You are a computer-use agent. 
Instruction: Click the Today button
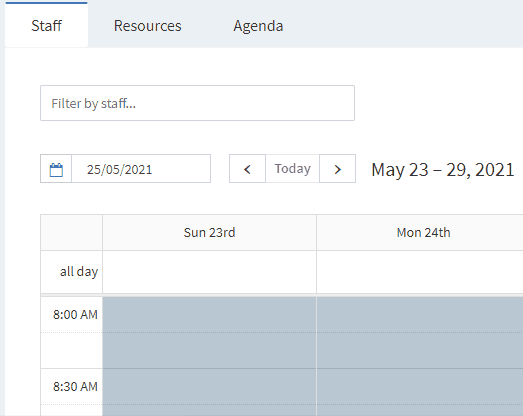293,169
